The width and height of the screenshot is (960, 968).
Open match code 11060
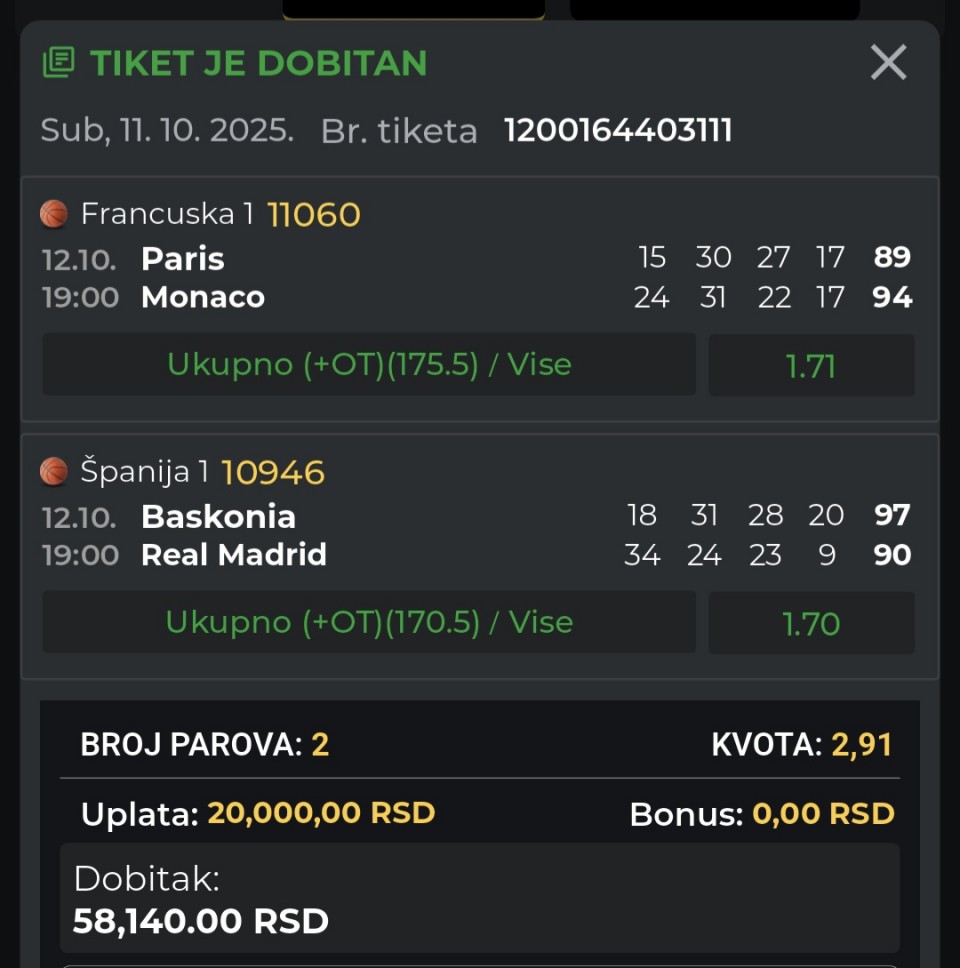(x=314, y=215)
